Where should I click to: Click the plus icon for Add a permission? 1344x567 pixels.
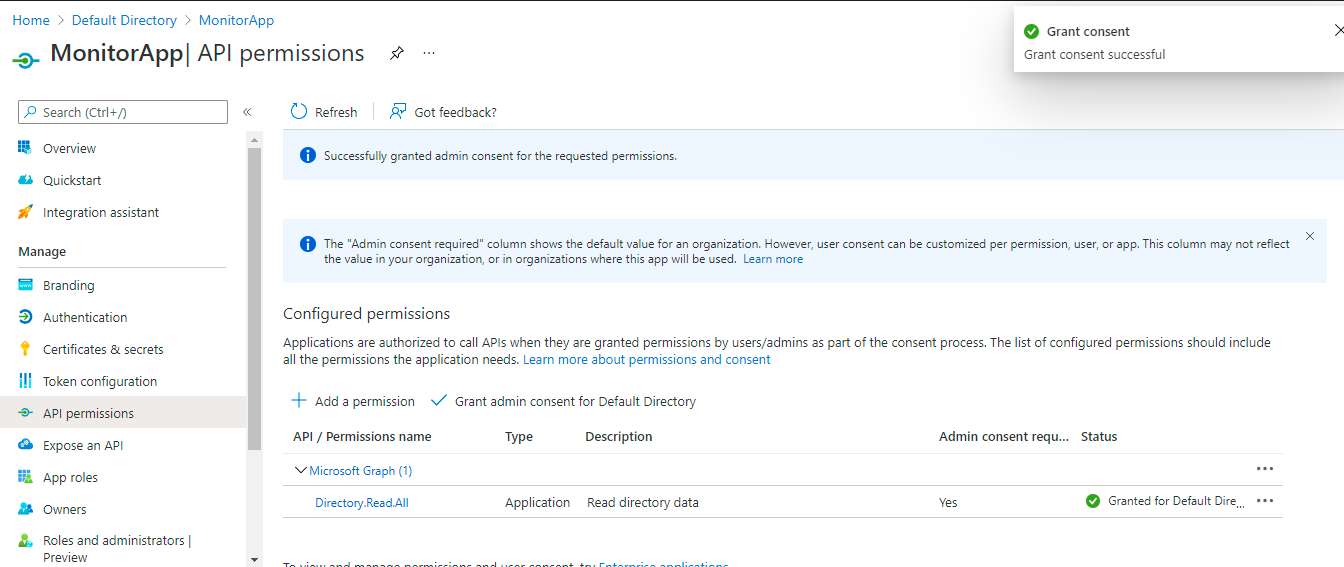299,400
